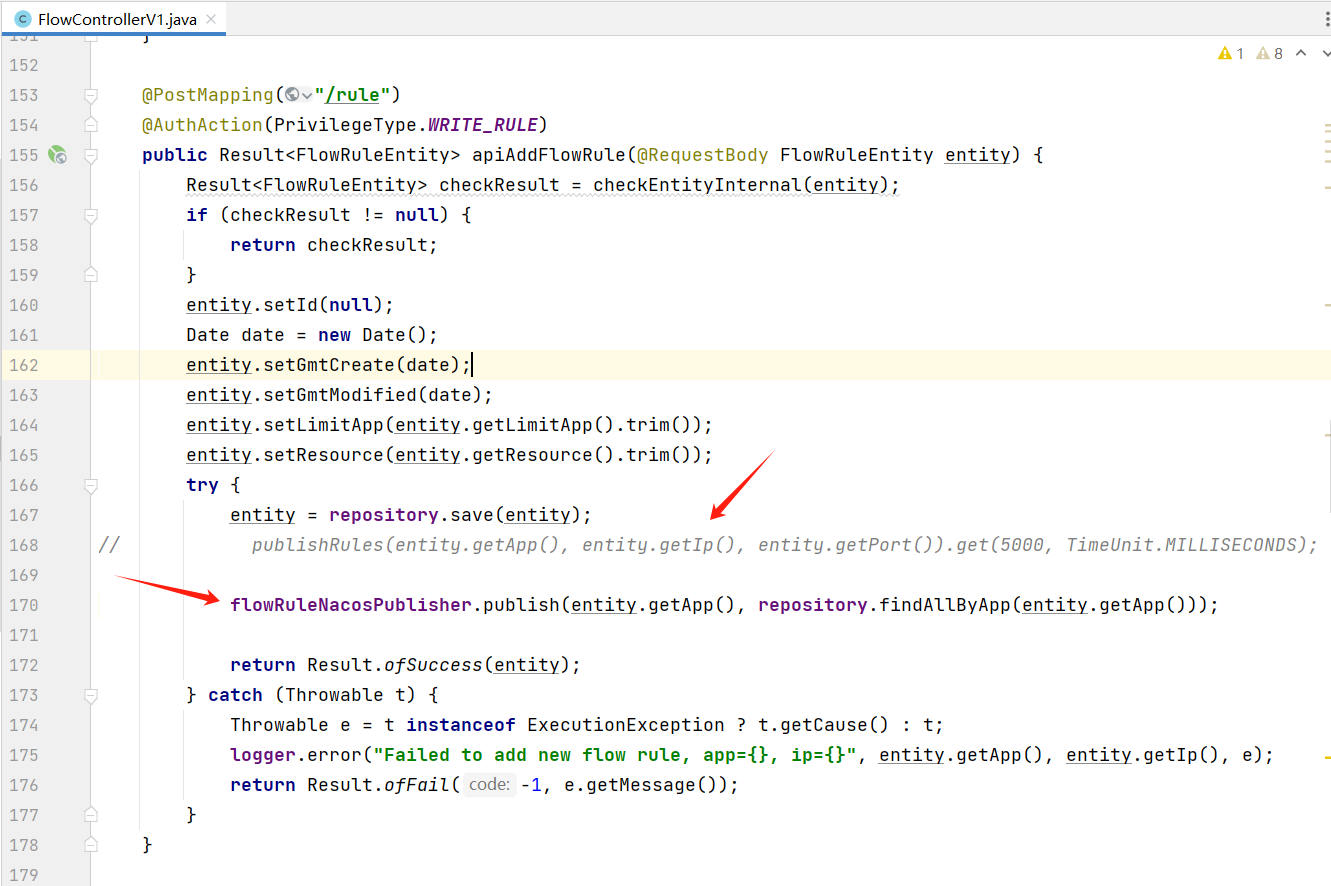Click the setId call on line 160
1331x886 pixels.
(x=291, y=305)
